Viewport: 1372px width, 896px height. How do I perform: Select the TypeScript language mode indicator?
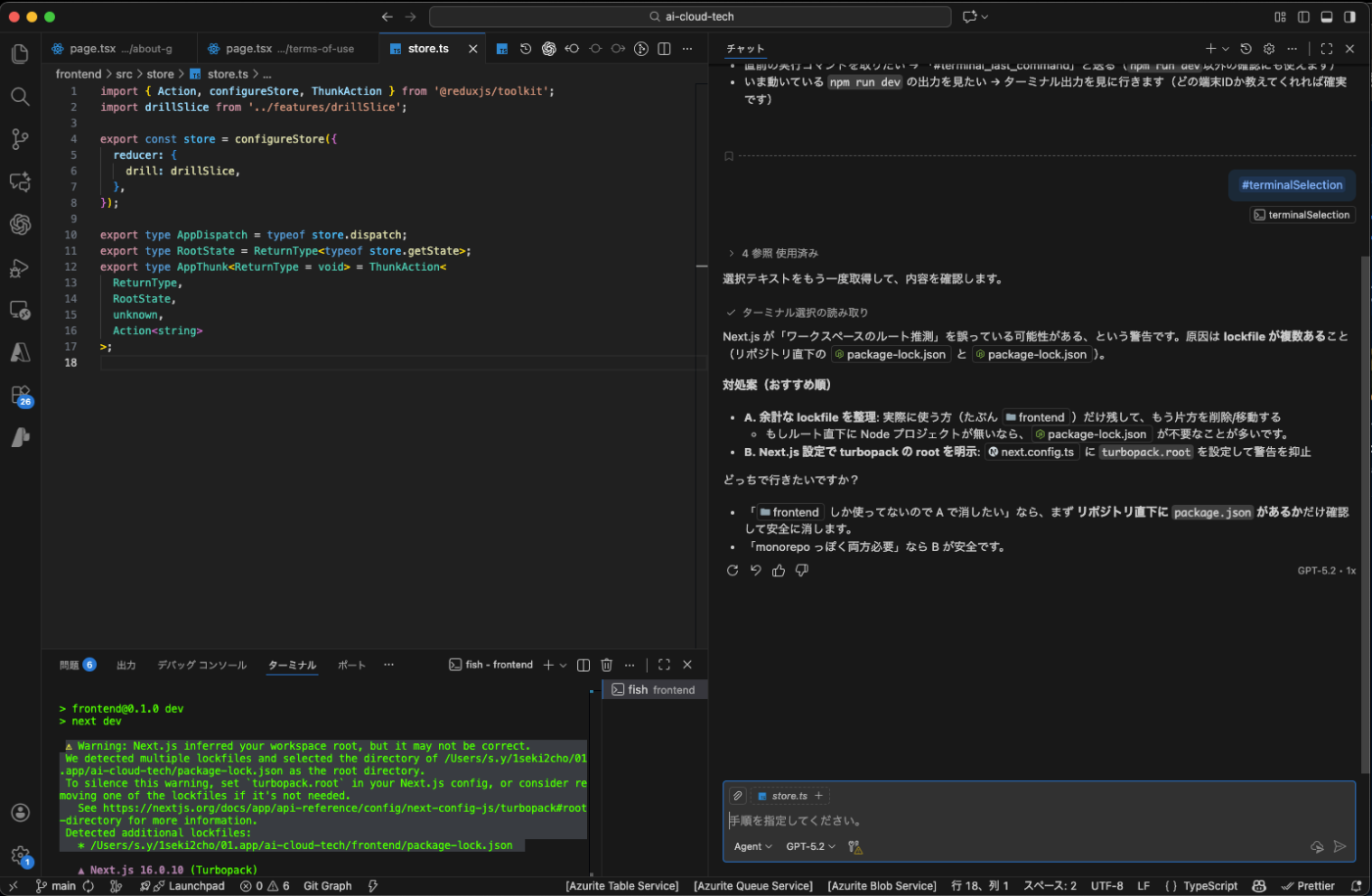(1209, 886)
